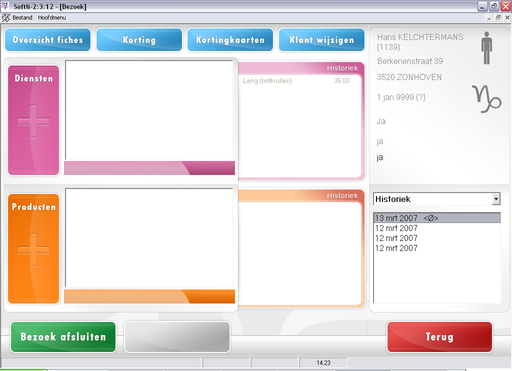
Task: Open the Bestand menu
Action: [x=22, y=18]
